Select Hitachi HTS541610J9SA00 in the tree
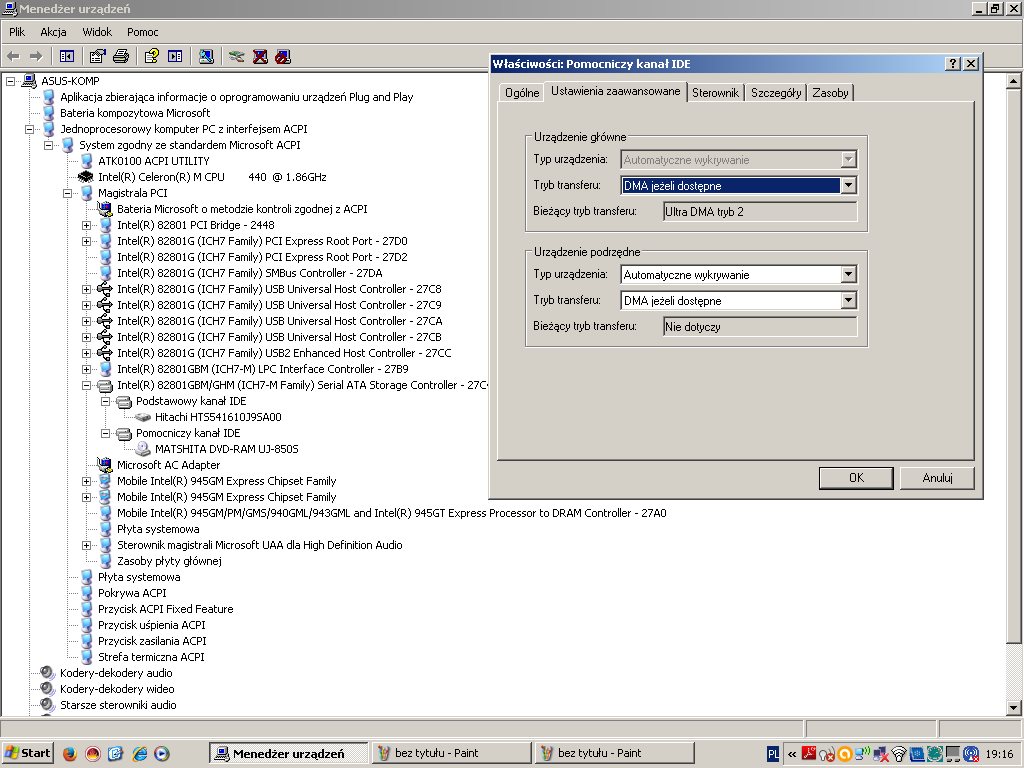Viewport: 1024px width, 768px height. point(218,417)
